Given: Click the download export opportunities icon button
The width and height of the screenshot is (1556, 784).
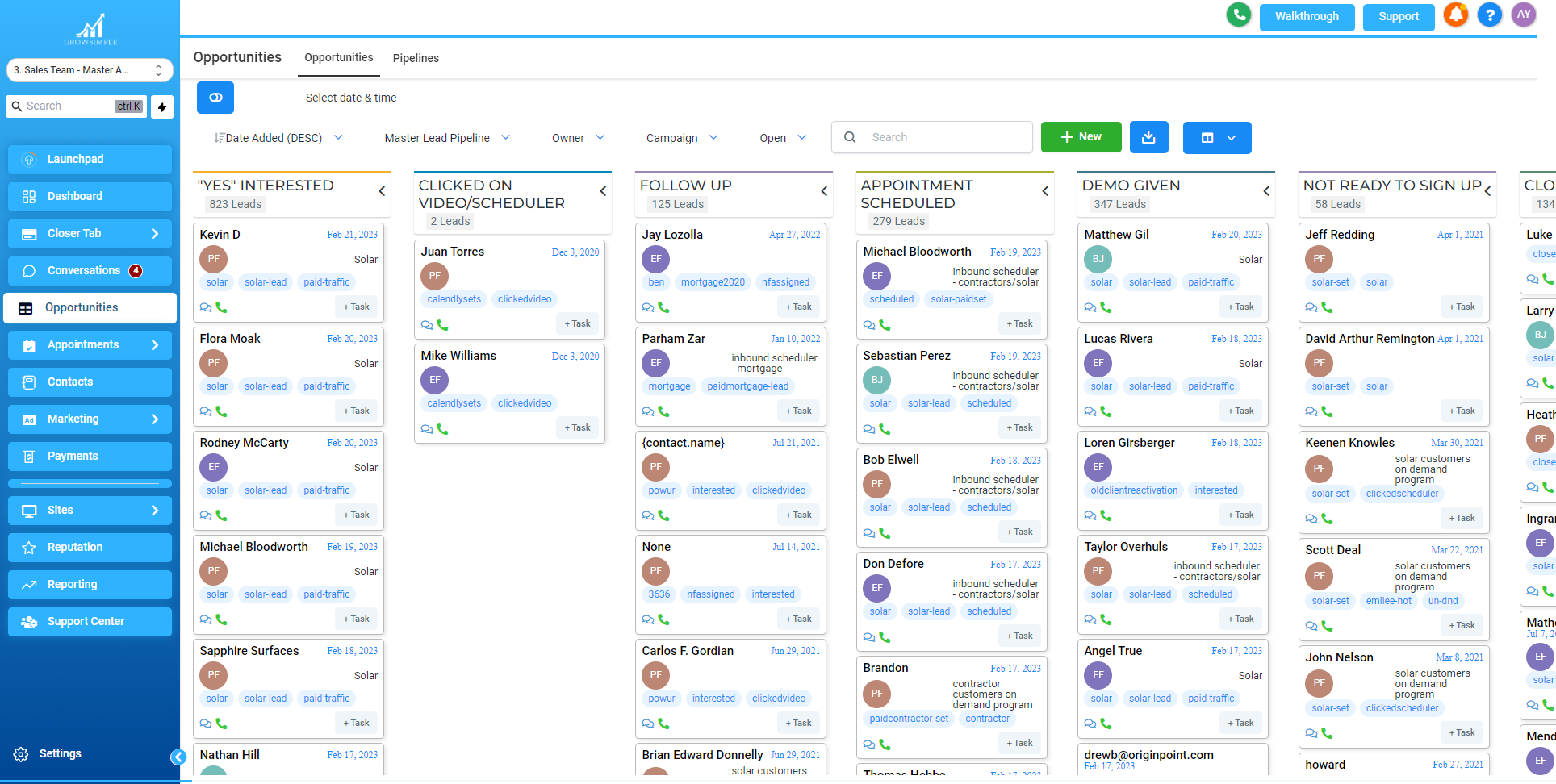Looking at the screenshot, I should 1148,137.
